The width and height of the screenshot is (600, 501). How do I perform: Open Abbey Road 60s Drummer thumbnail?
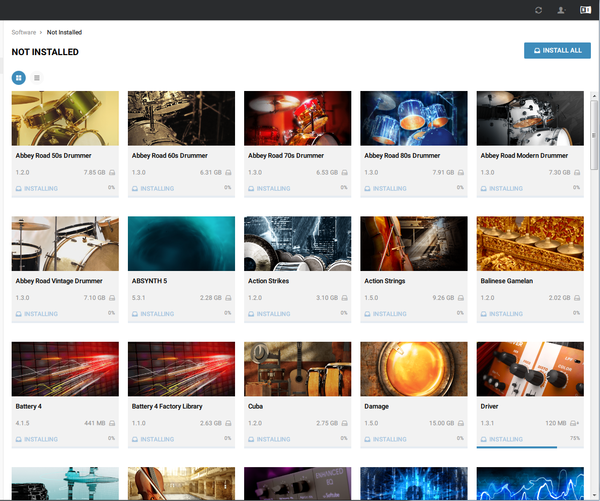click(x=181, y=118)
